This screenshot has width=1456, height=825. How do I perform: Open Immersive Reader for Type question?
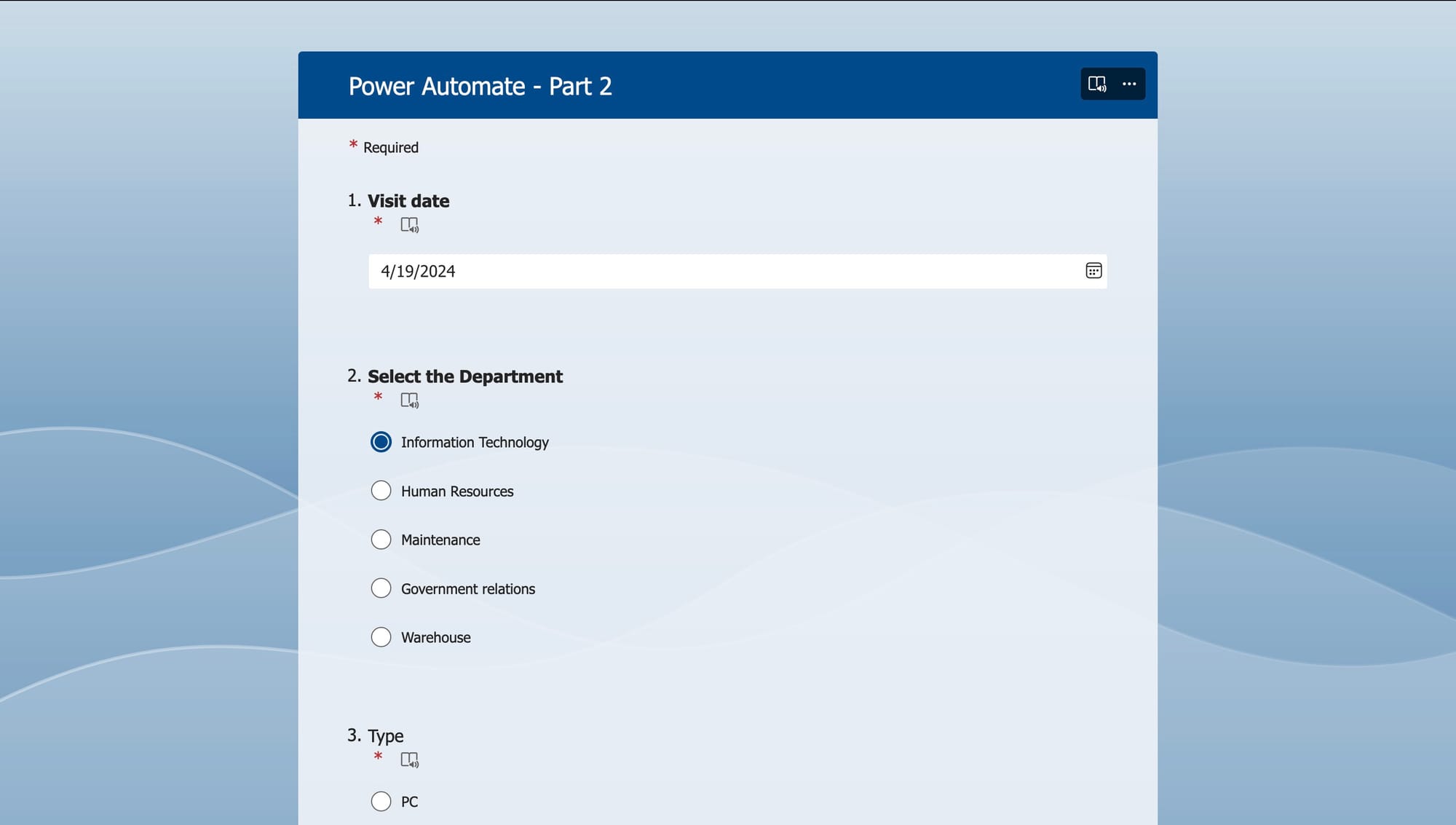click(x=410, y=760)
